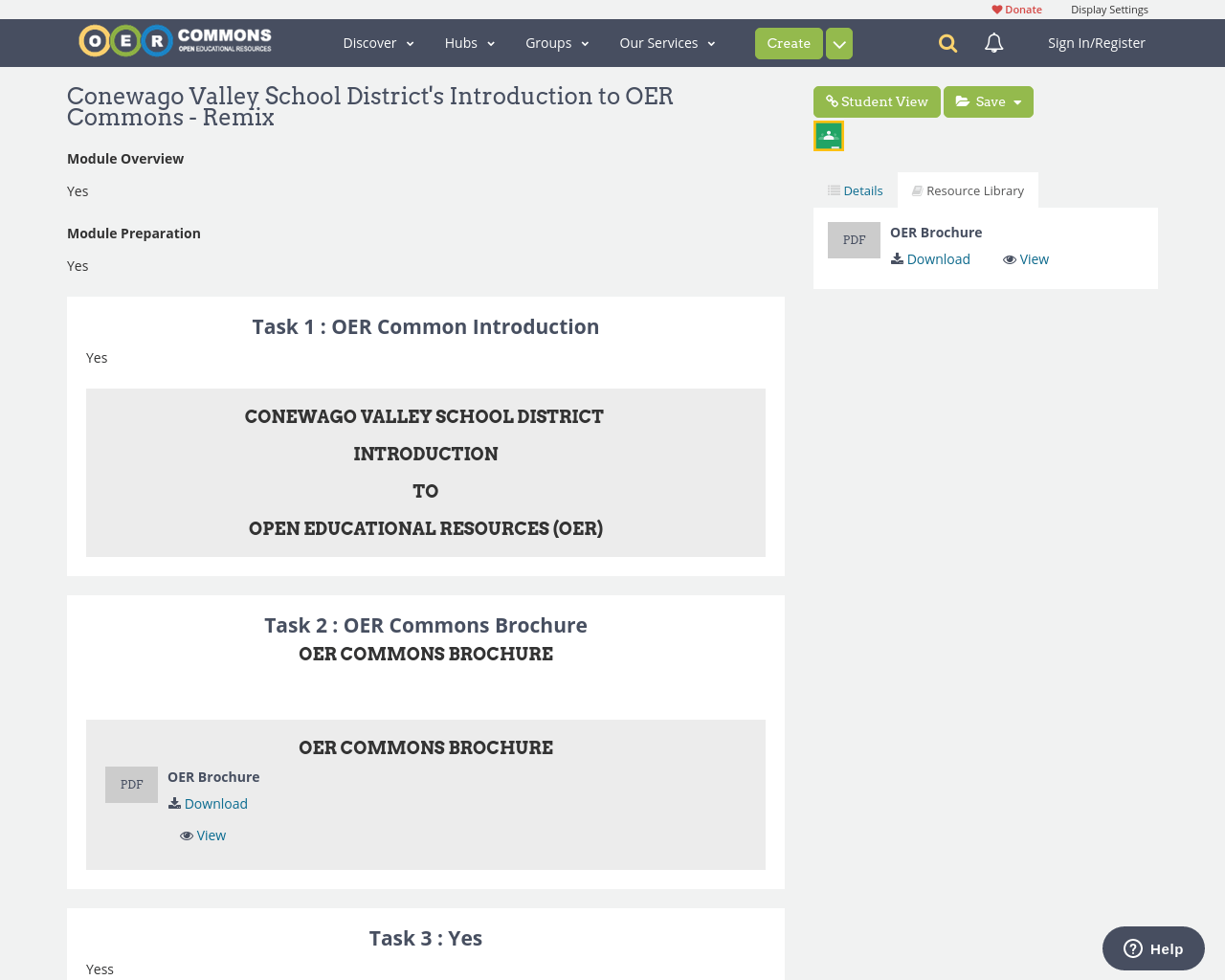
Task: Share to Google Classroom icon
Action: click(828, 135)
